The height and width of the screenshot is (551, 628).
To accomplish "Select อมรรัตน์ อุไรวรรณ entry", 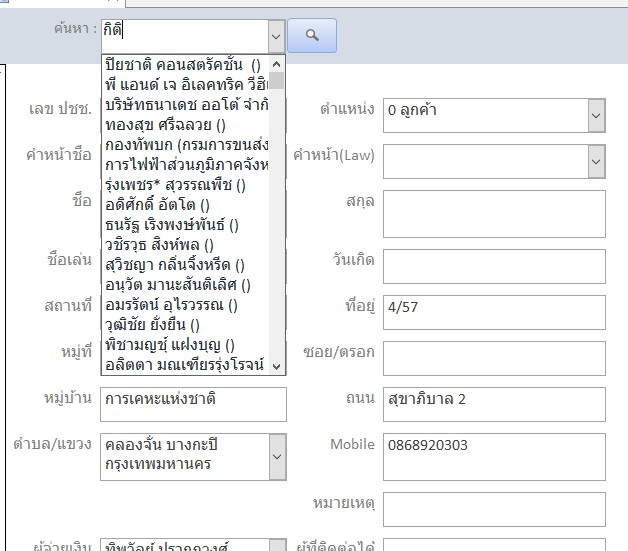I will click(x=186, y=305).
